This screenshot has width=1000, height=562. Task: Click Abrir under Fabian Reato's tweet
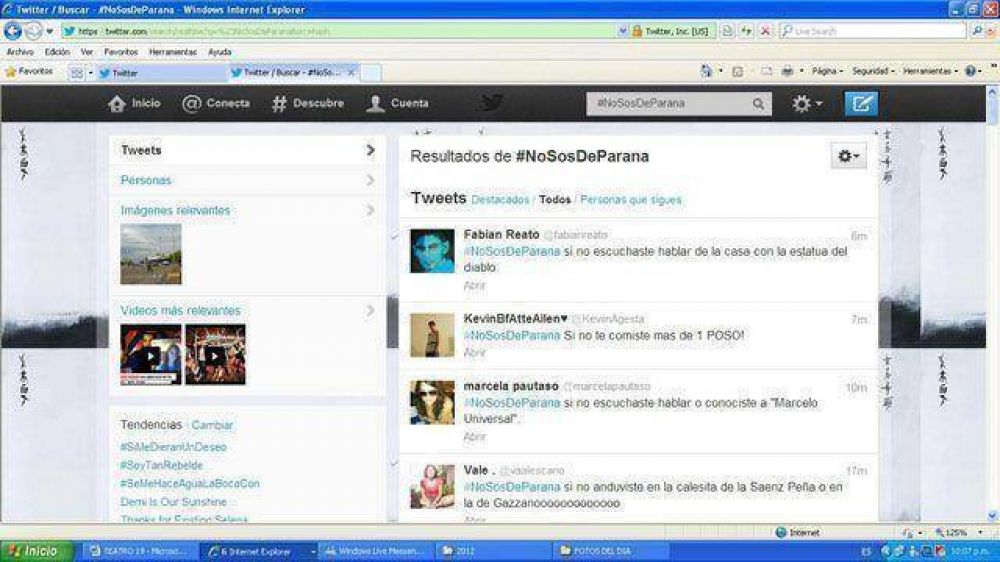[474, 286]
